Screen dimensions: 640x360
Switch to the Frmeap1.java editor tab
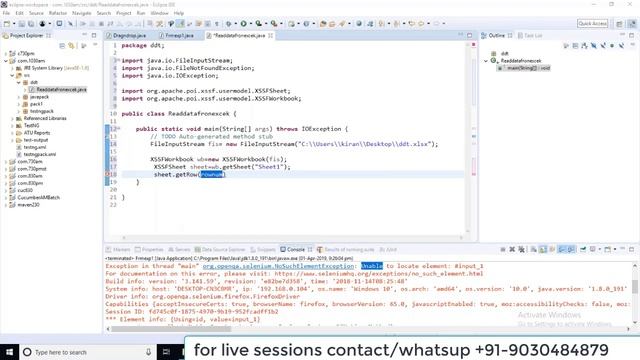point(179,36)
